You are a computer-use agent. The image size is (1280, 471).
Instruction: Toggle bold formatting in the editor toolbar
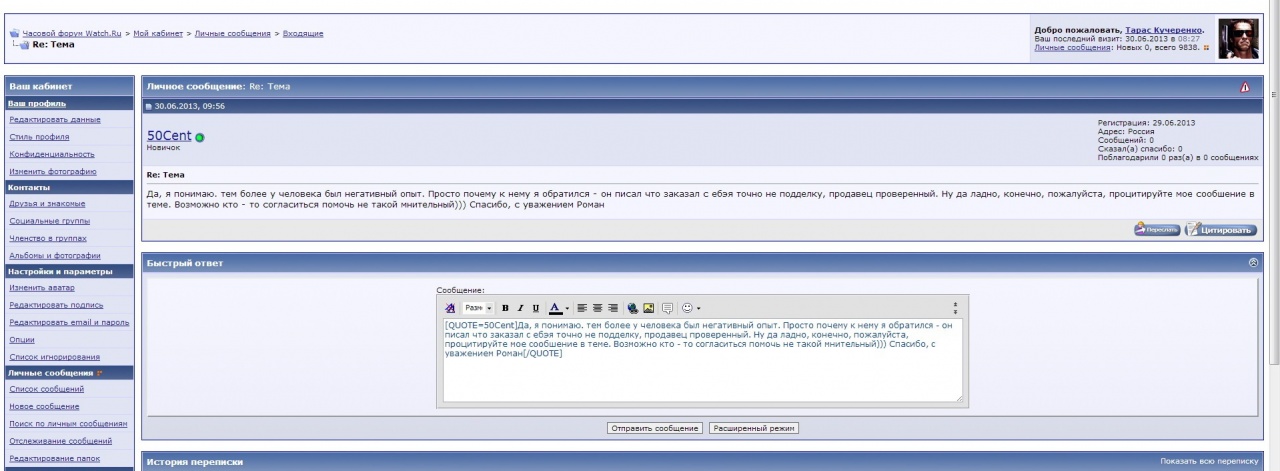tap(505, 307)
